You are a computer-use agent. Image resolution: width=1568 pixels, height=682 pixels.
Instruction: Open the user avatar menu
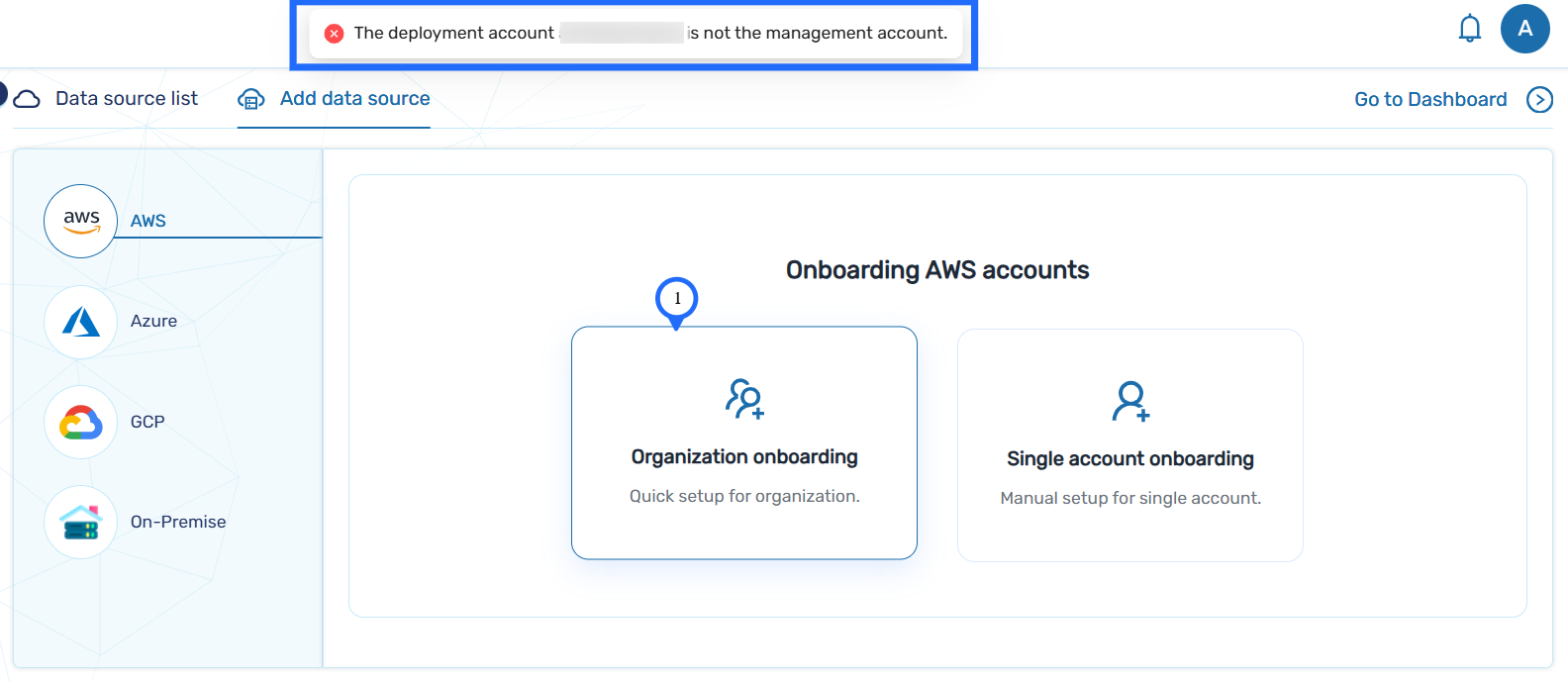[x=1524, y=29]
